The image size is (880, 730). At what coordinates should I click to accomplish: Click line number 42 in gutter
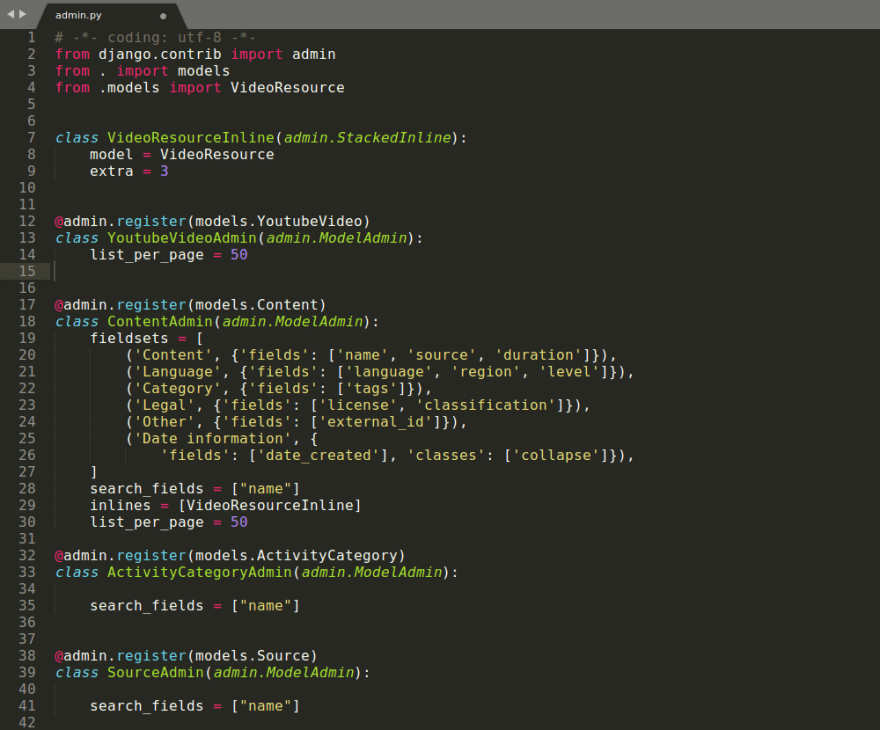27,723
